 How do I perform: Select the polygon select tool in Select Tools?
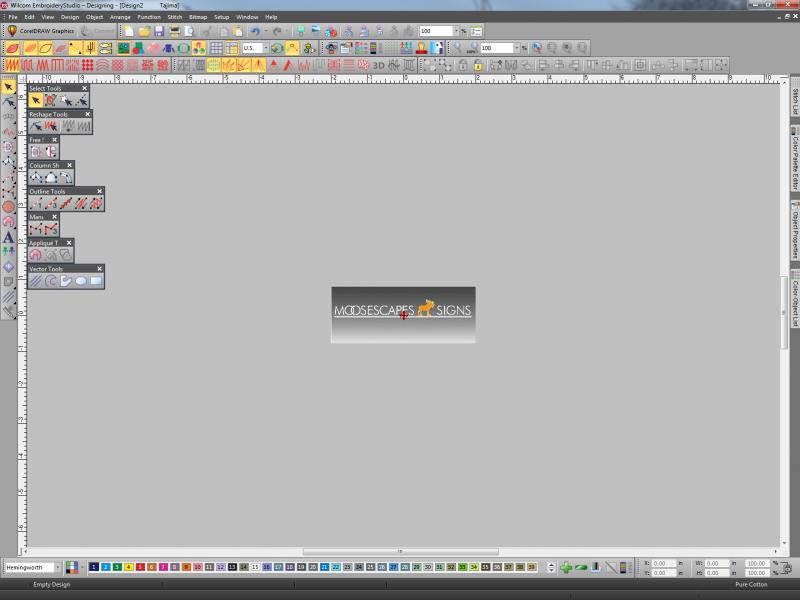[51, 101]
